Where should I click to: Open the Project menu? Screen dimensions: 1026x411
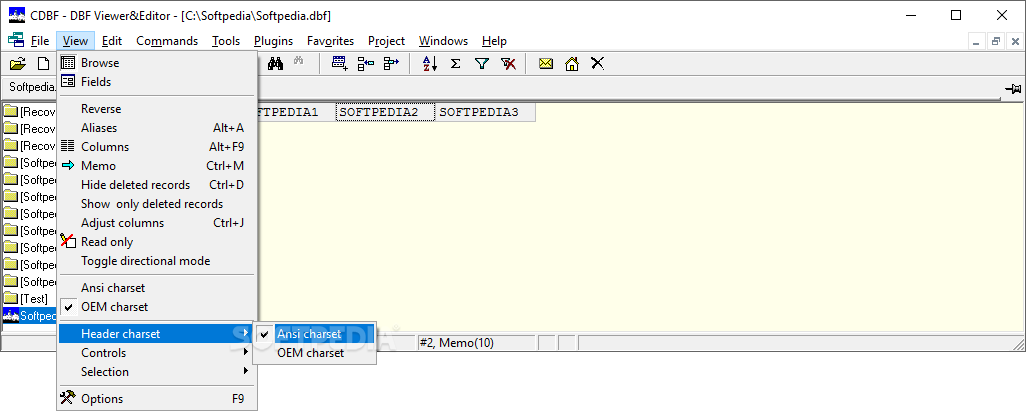coord(386,41)
